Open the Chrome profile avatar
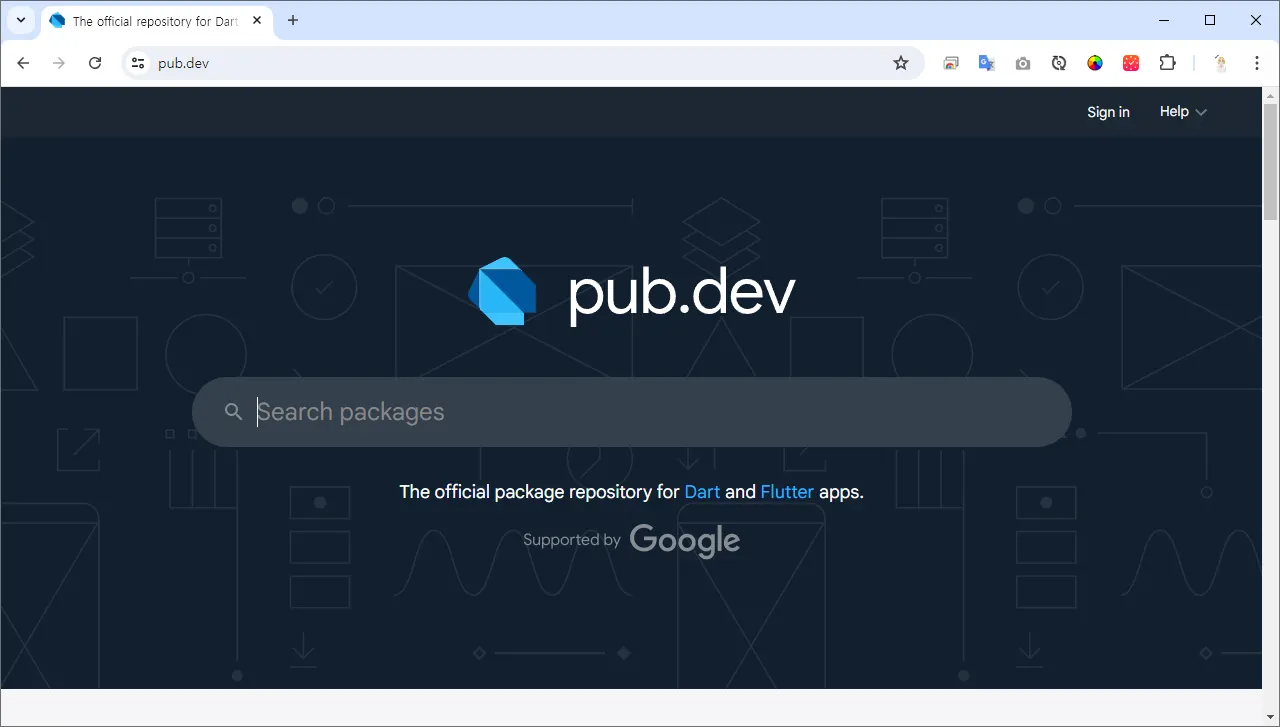1280x727 pixels. (x=1221, y=63)
